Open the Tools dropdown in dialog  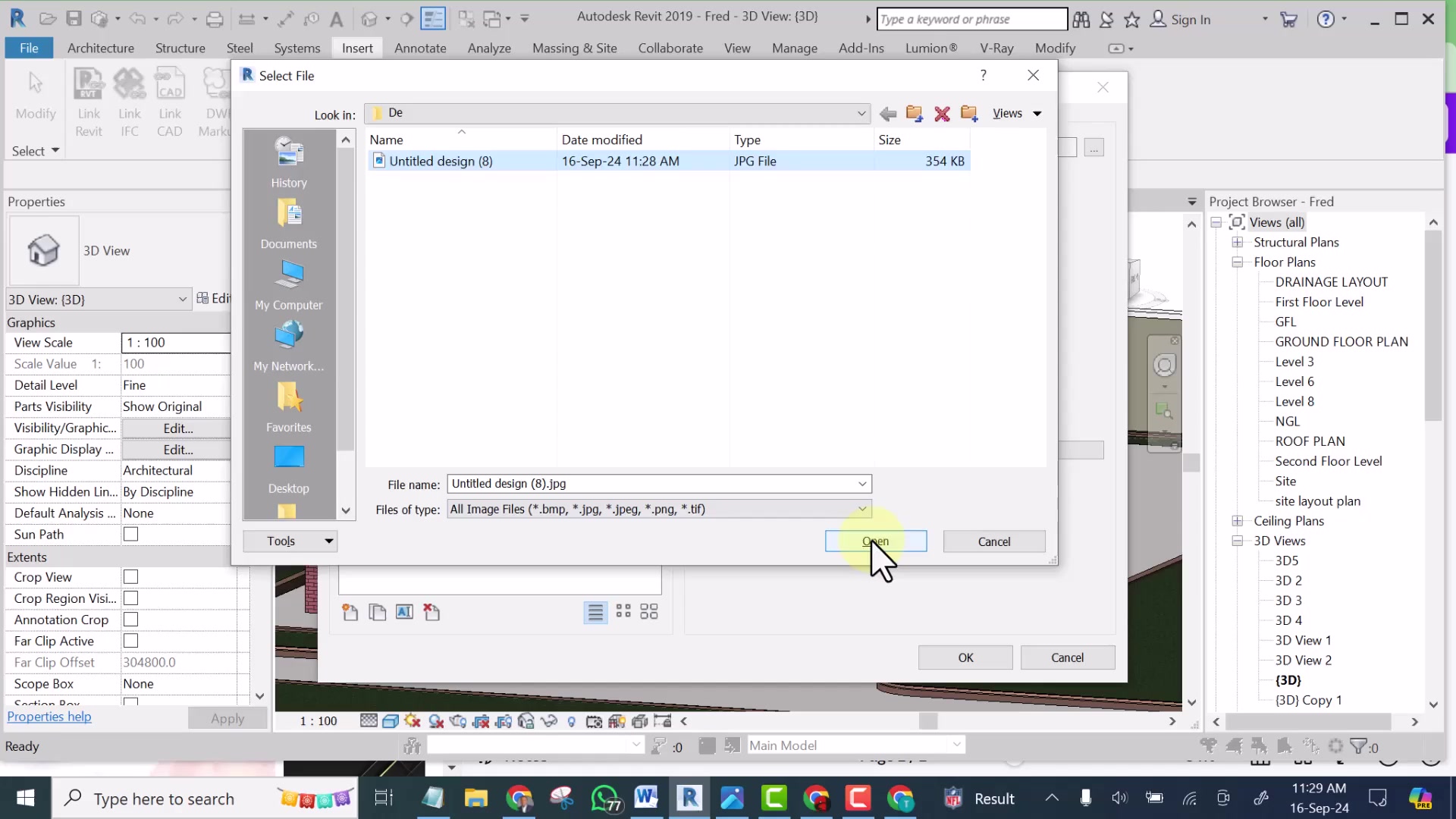point(290,541)
